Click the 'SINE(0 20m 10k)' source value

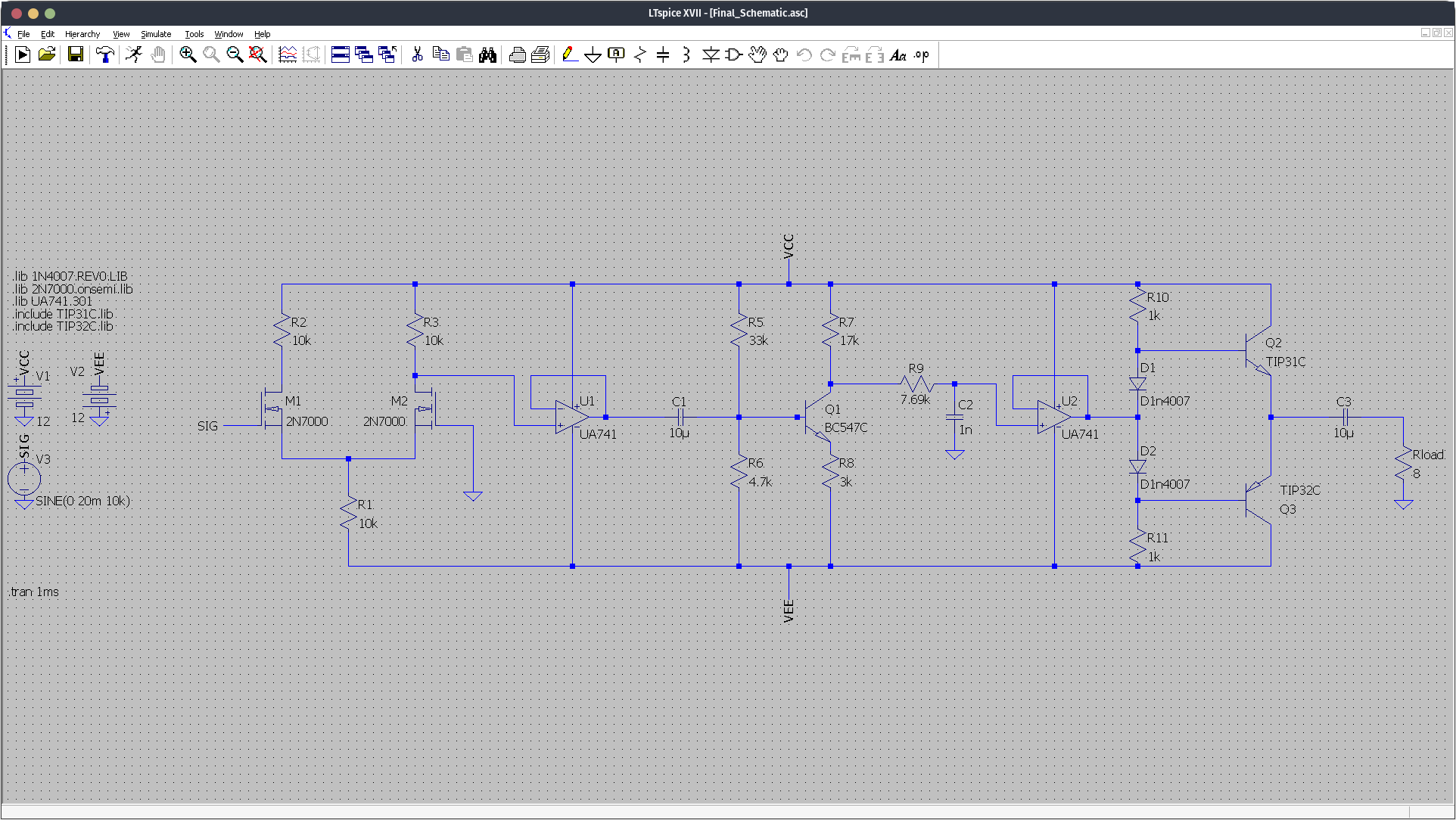(82, 501)
